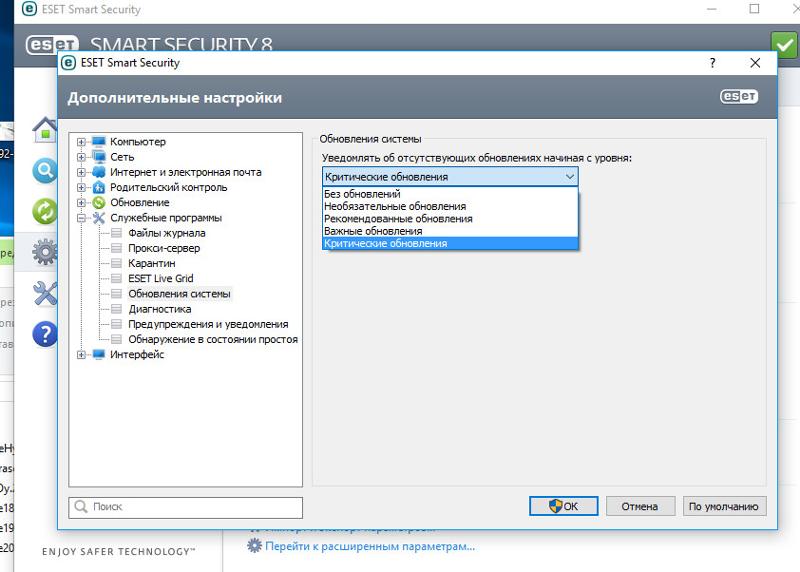Select Файлы журнала tree item
The width and height of the screenshot is (800, 572).
point(167,233)
